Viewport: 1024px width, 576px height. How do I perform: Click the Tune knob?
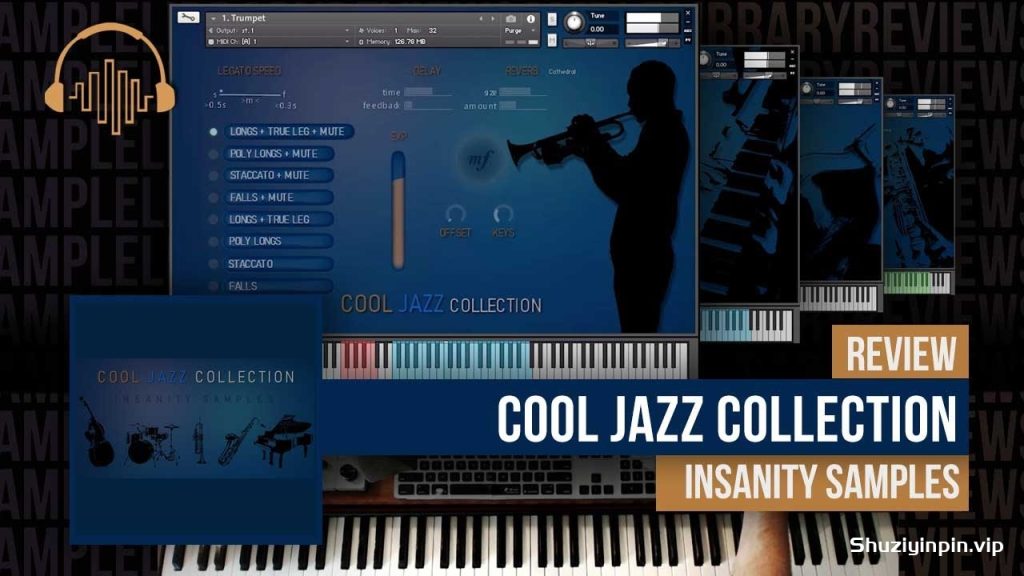pos(574,23)
